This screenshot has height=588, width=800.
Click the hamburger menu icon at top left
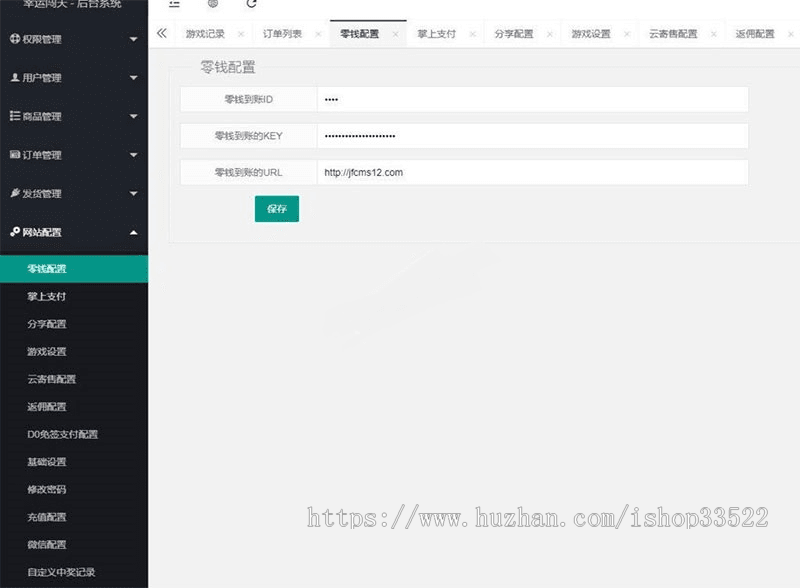pyautogui.click(x=176, y=4)
